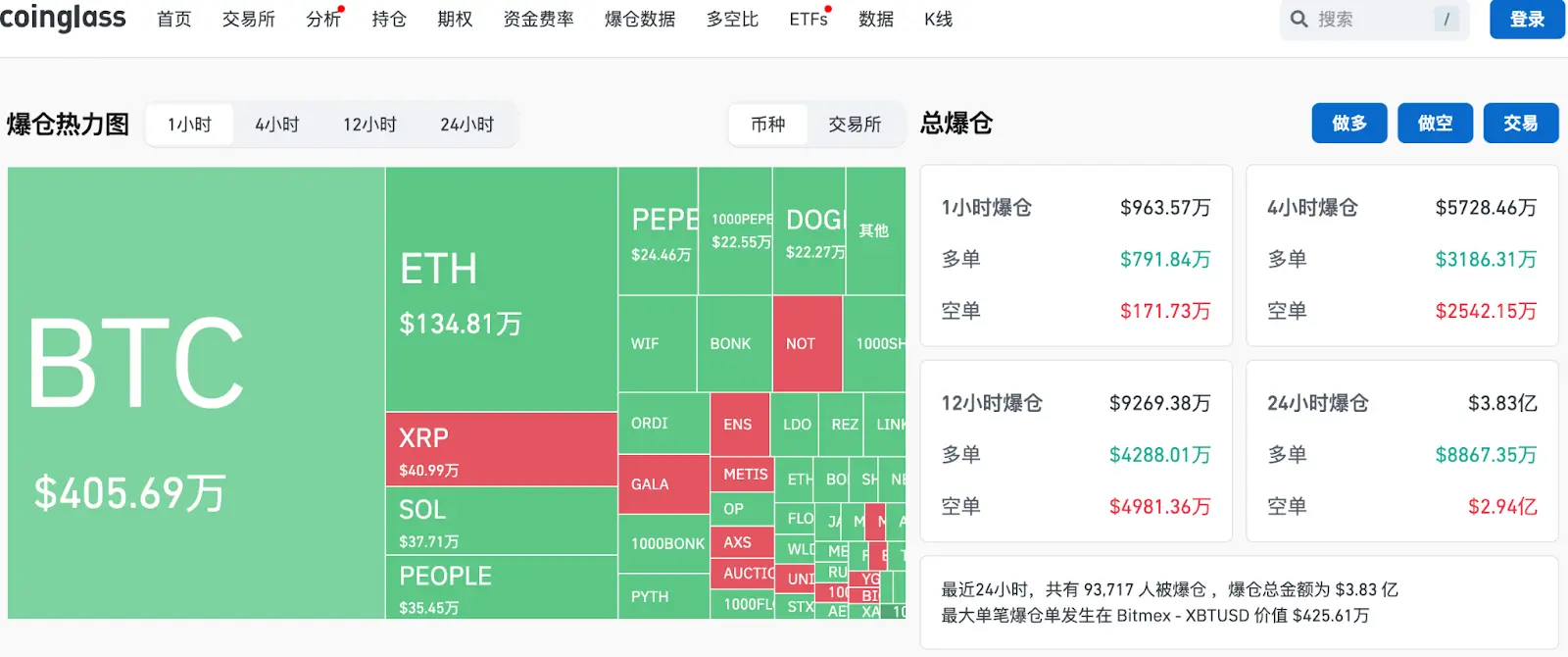Select the 12小时 heatmap view
Viewport: 1568px width, 657px height.
pyautogui.click(x=370, y=124)
